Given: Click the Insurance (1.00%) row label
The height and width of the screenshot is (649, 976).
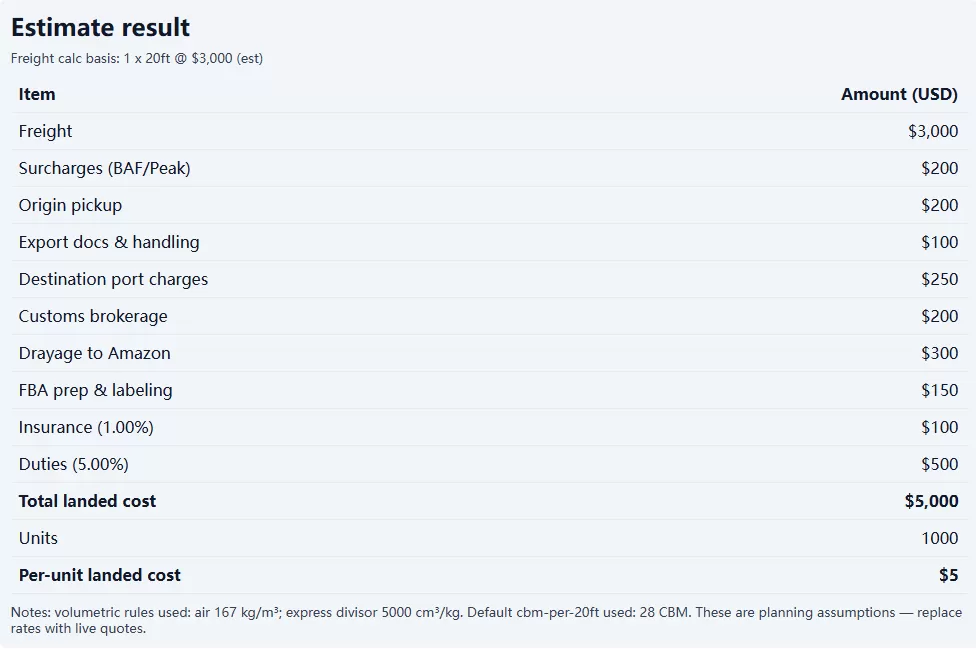Looking at the screenshot, I should point(86,427).
